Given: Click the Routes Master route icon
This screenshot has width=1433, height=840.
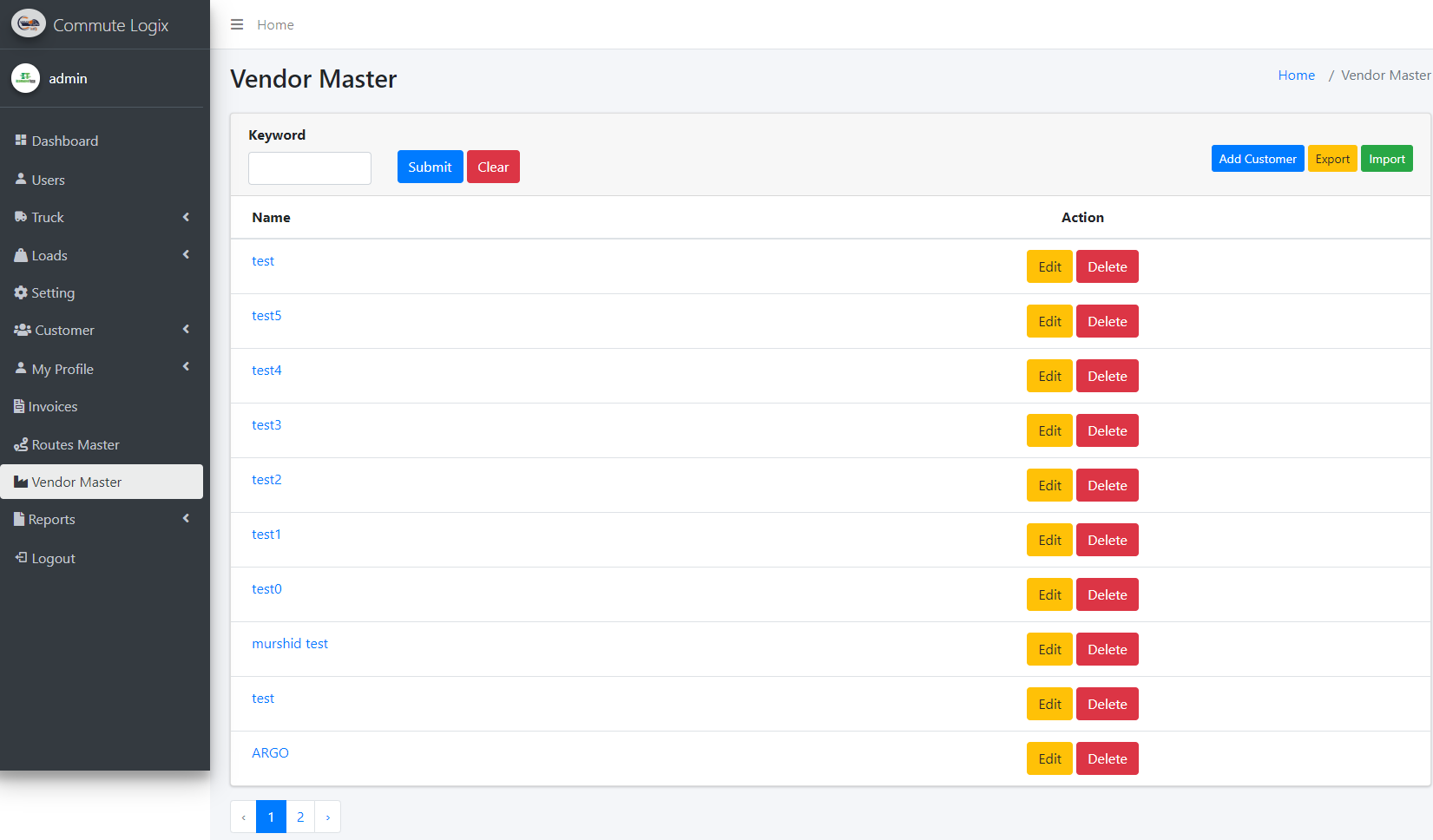Looking at the screenshot, I should click(21, 444).
